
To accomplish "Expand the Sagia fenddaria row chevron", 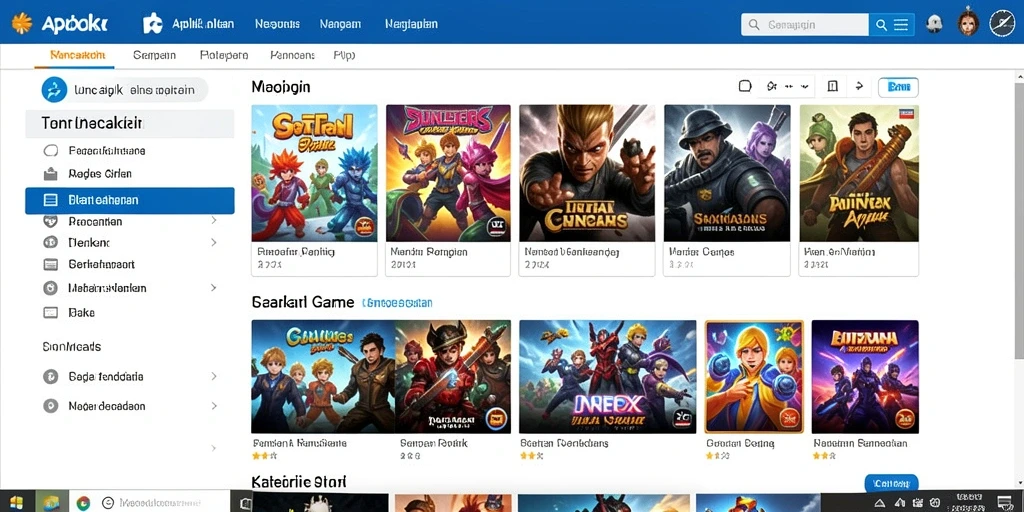I will pyautogui.click(x=214, y=376).
